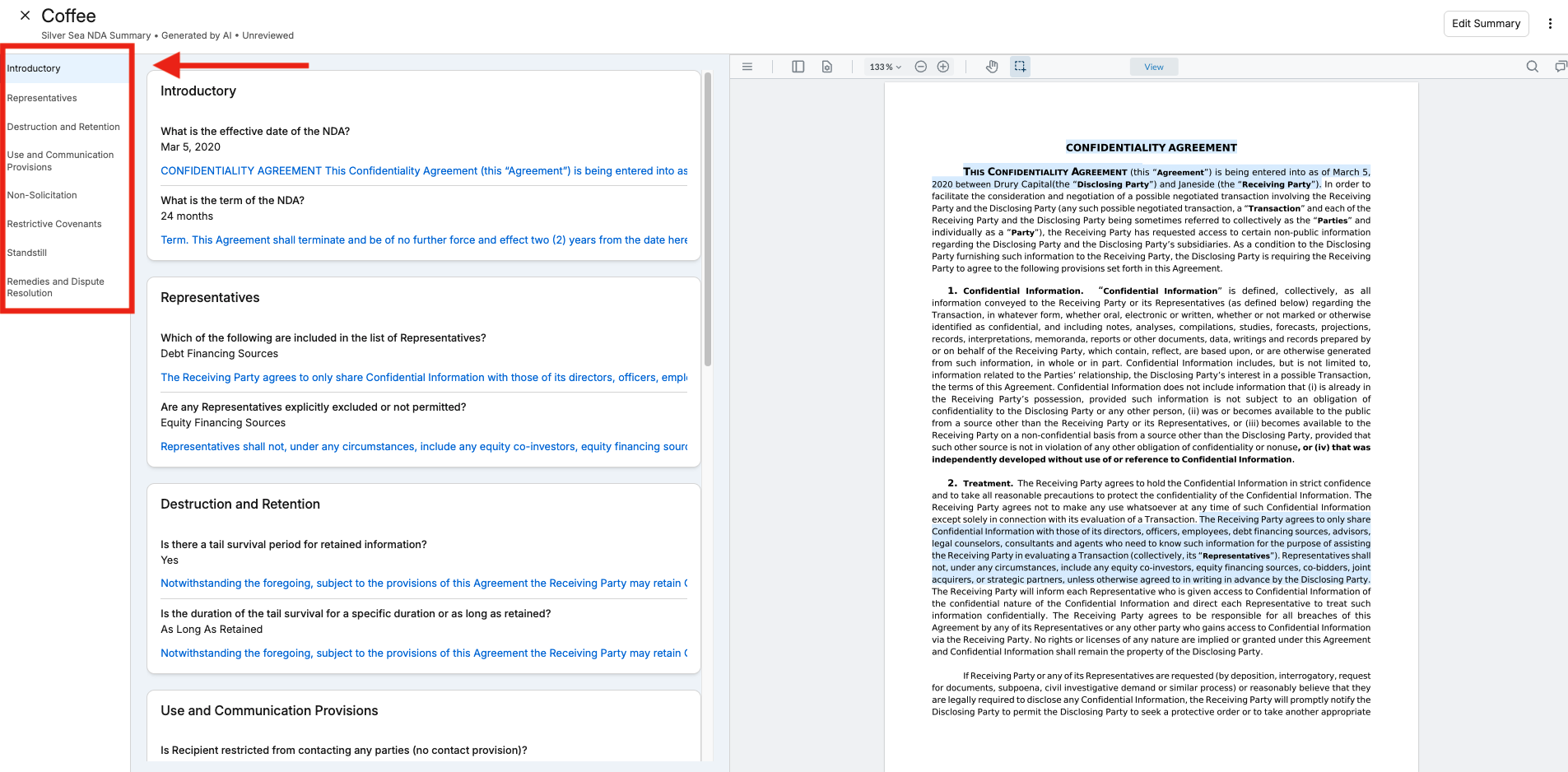Image resolution: width=1568 pixels, height=772 pixels.
Task: Open the three-dot more options menu
Action: coord(1550,24)
